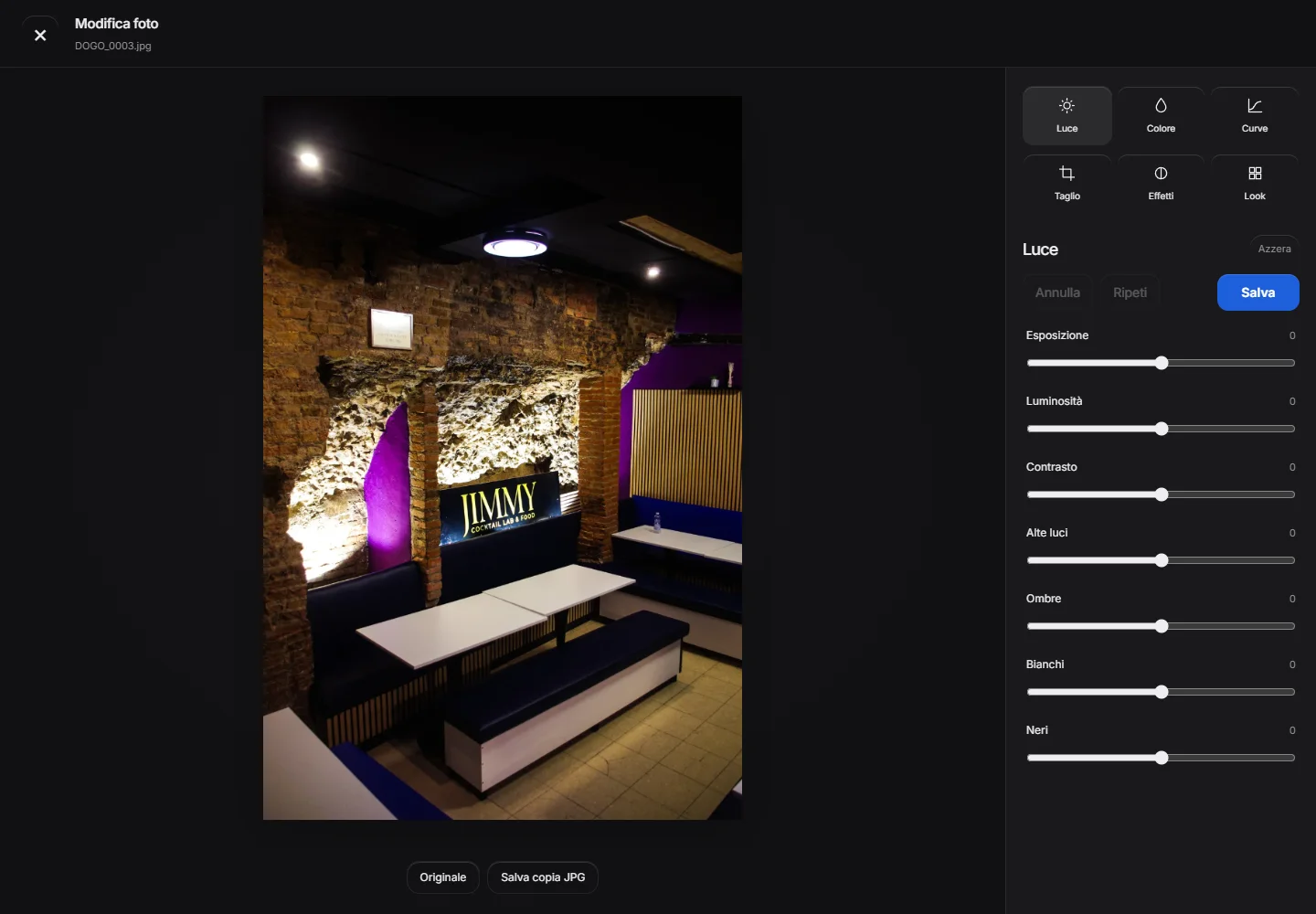1316x914 pixels.
Task: Click the Alte luci slider handle
Action: pos(1162,560)
